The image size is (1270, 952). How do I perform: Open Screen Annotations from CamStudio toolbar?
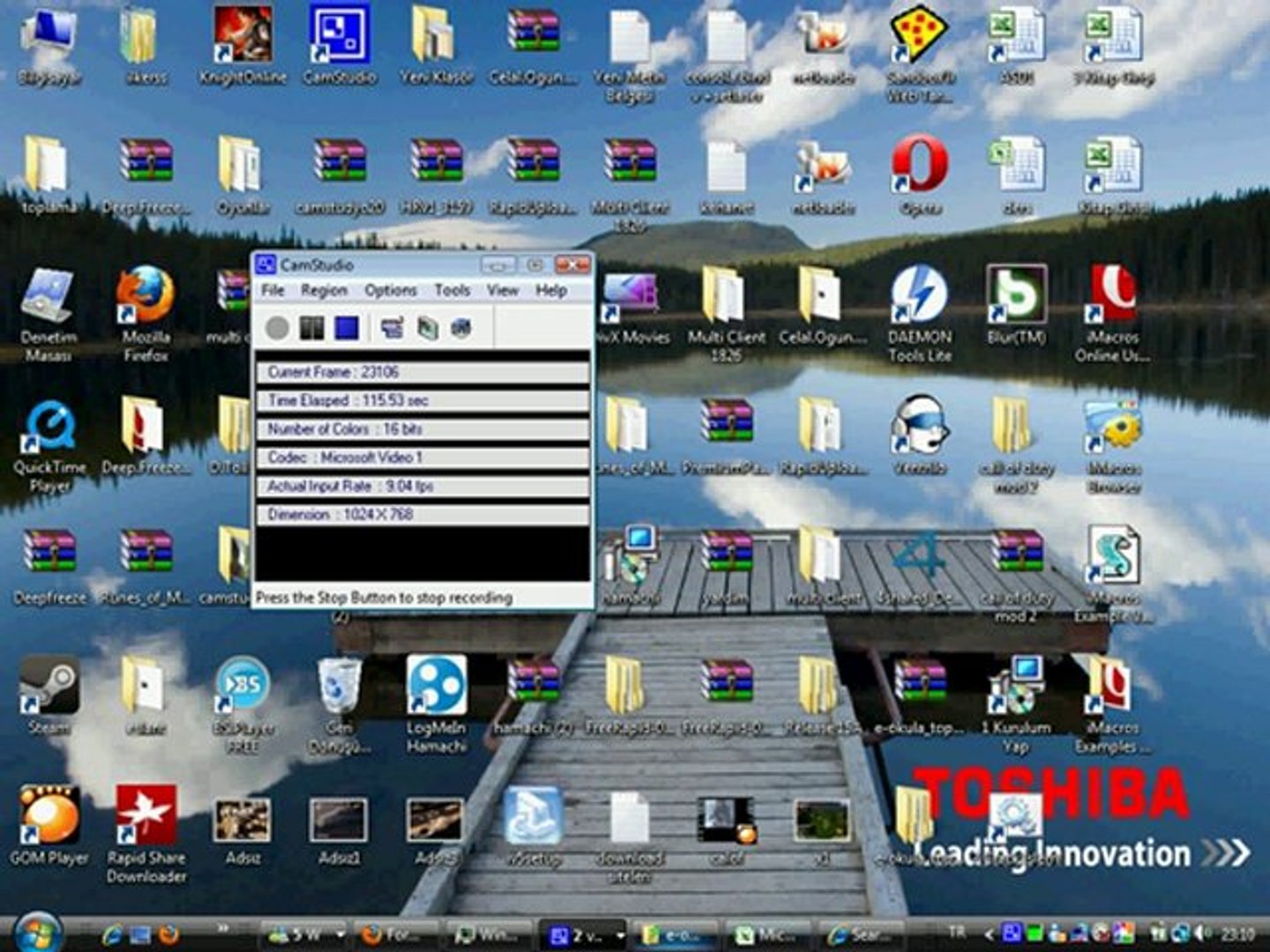[427, 329]
